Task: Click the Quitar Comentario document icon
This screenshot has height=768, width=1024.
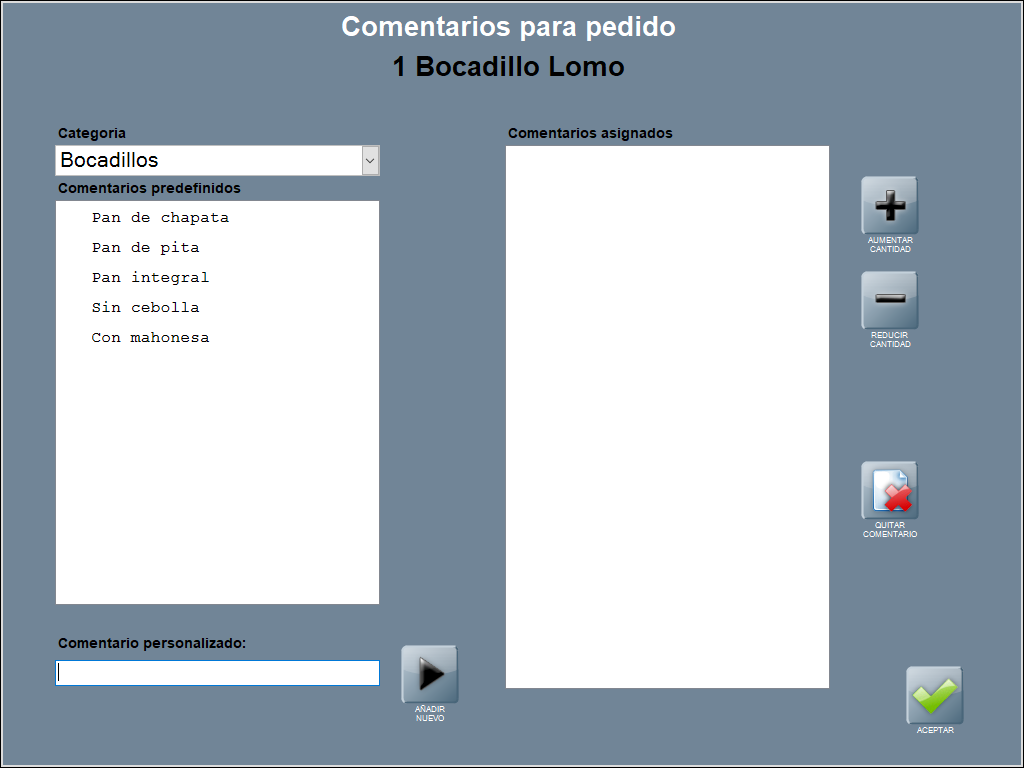Action: (889, 490)
